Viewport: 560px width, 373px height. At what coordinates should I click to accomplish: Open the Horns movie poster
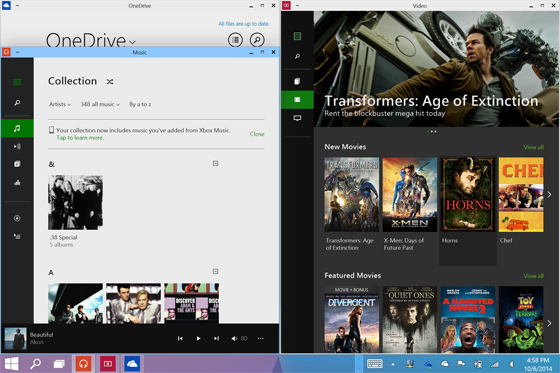pyautogui.click(x=468, y=195)
